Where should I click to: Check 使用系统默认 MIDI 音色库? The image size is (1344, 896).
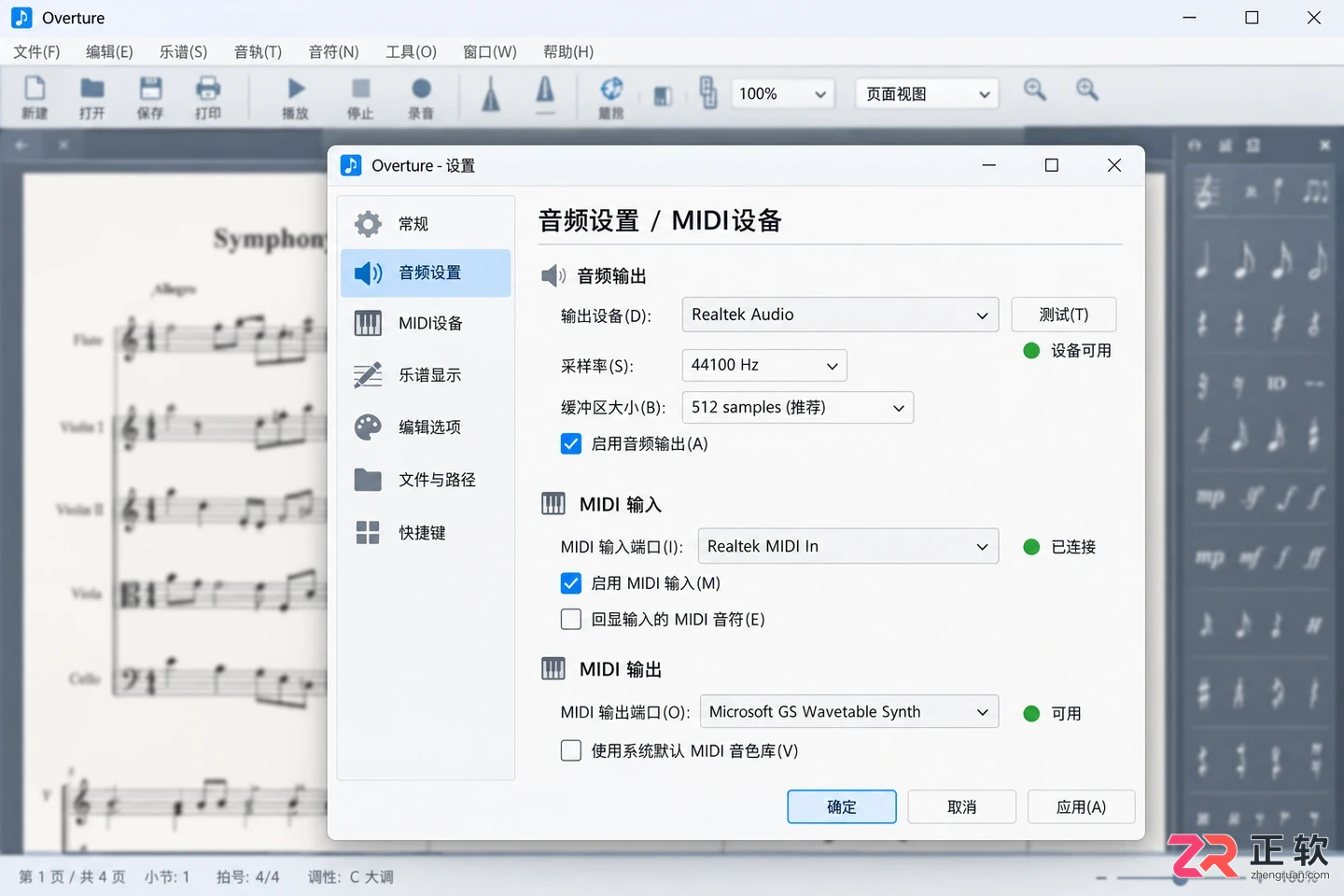coord(571,750)
